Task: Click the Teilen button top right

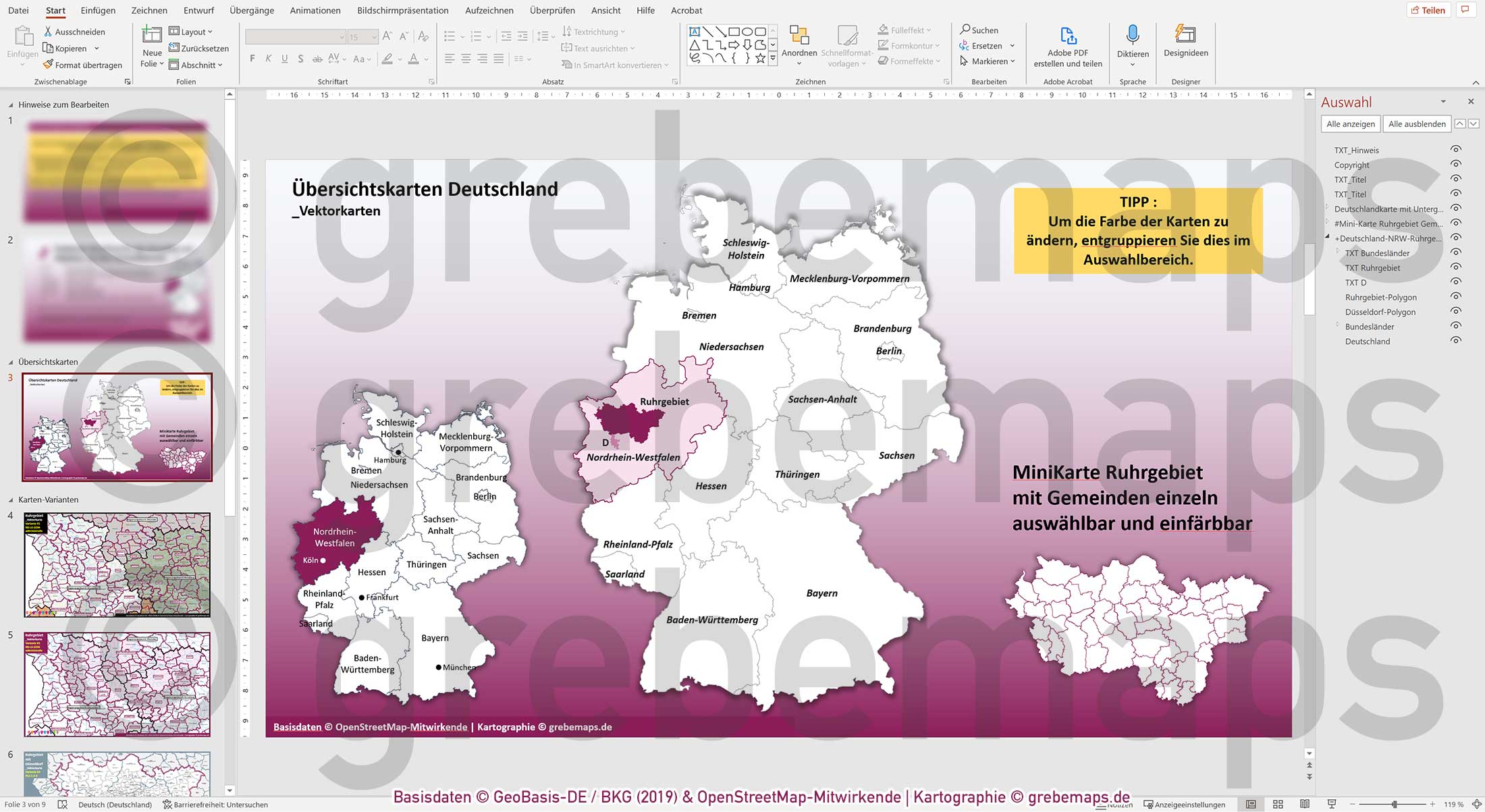Action: (1428, 9)
